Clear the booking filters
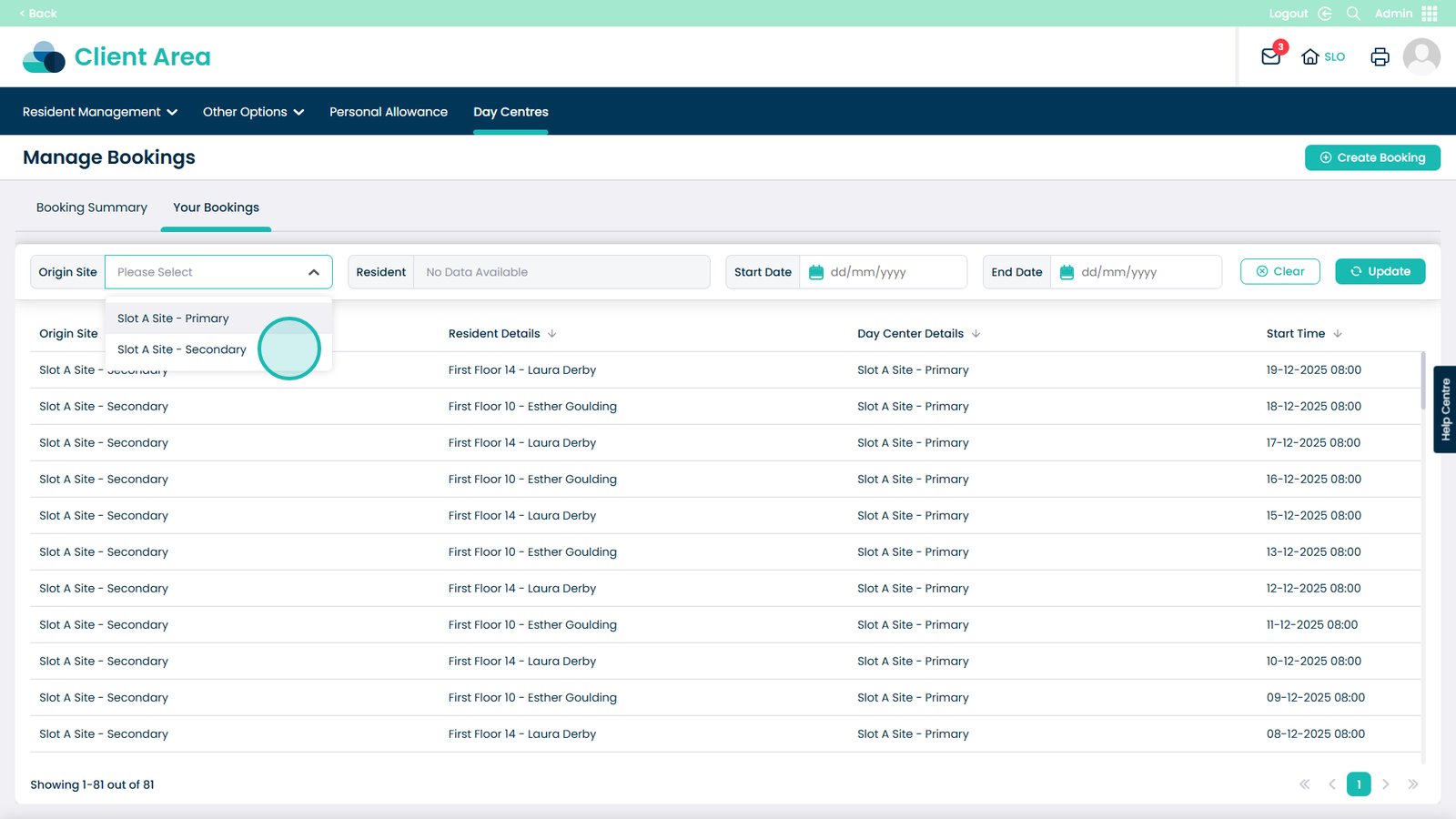The image size is (1456, 819). coord(1279,271)
